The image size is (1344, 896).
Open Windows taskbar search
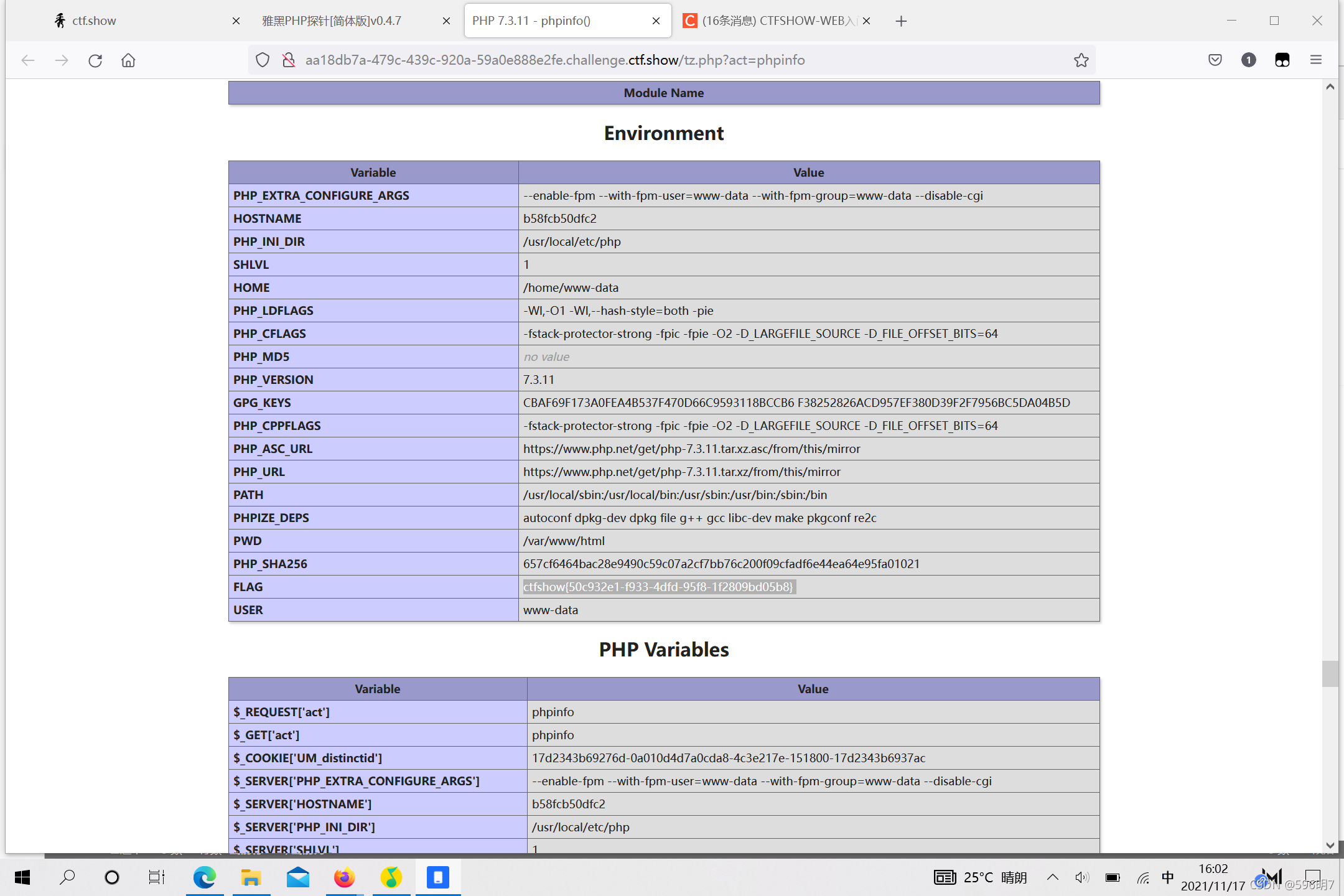pyautogui.click(x=67, y=878)
